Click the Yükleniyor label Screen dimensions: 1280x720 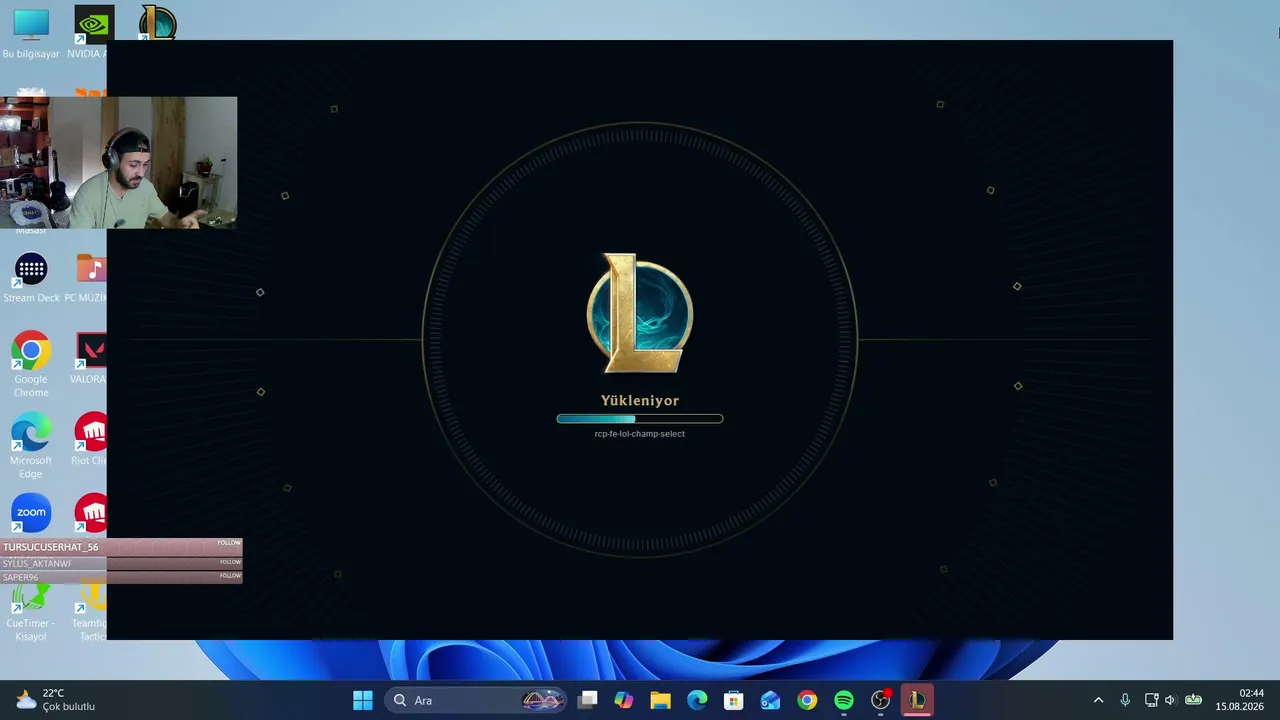tap(640, 400)
